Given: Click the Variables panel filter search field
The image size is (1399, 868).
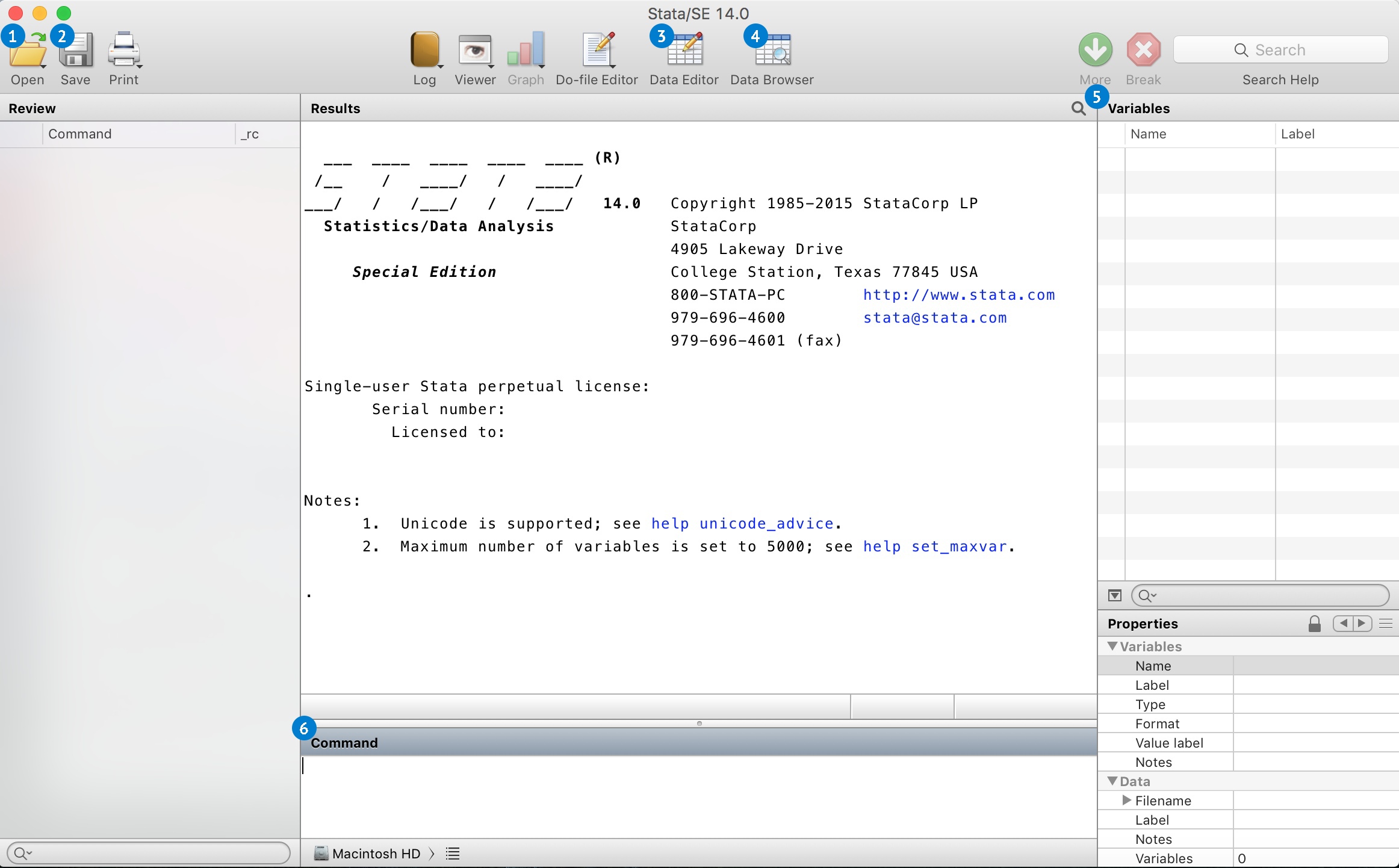Looking at the screenshot, I should (1260, 595).
